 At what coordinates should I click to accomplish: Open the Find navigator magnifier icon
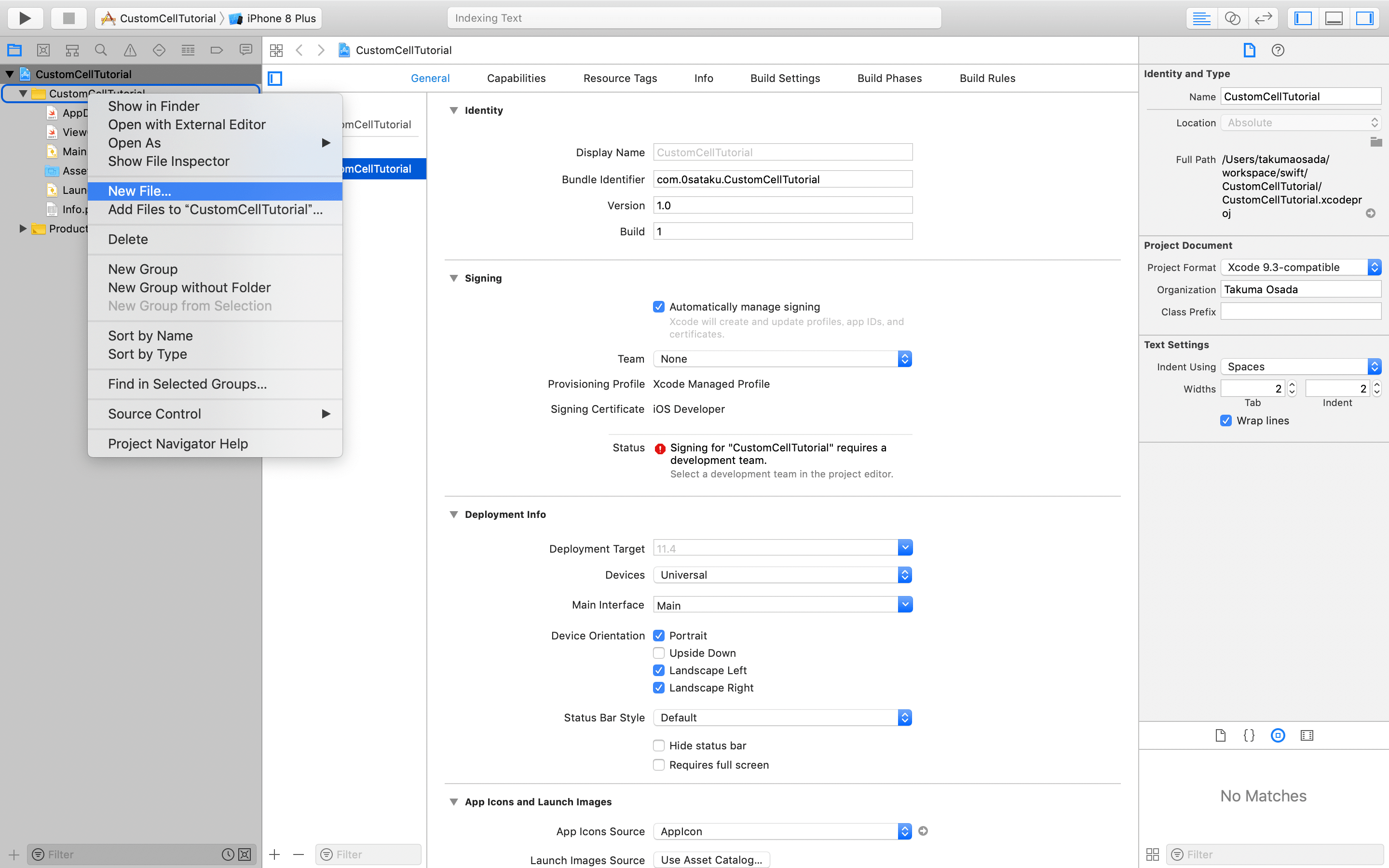coord(101,51)
